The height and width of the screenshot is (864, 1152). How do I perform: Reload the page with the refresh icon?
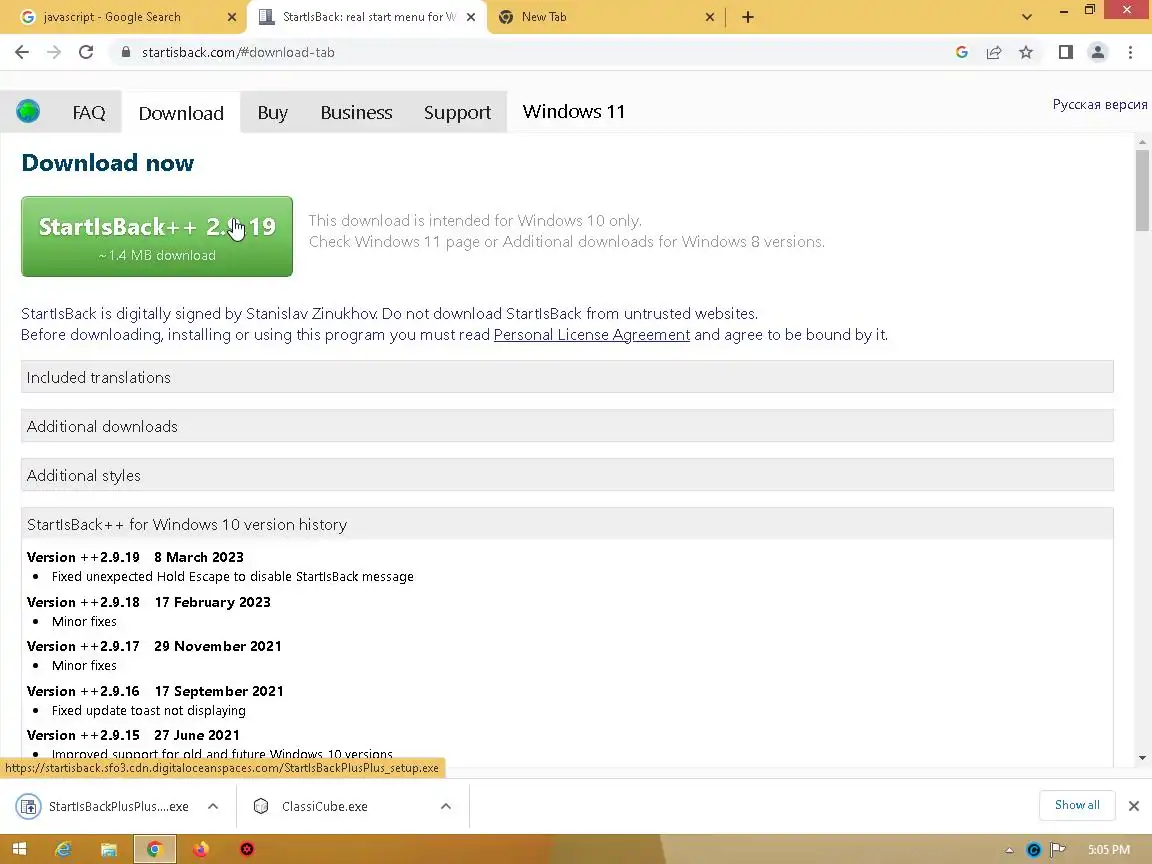point(86,52)
